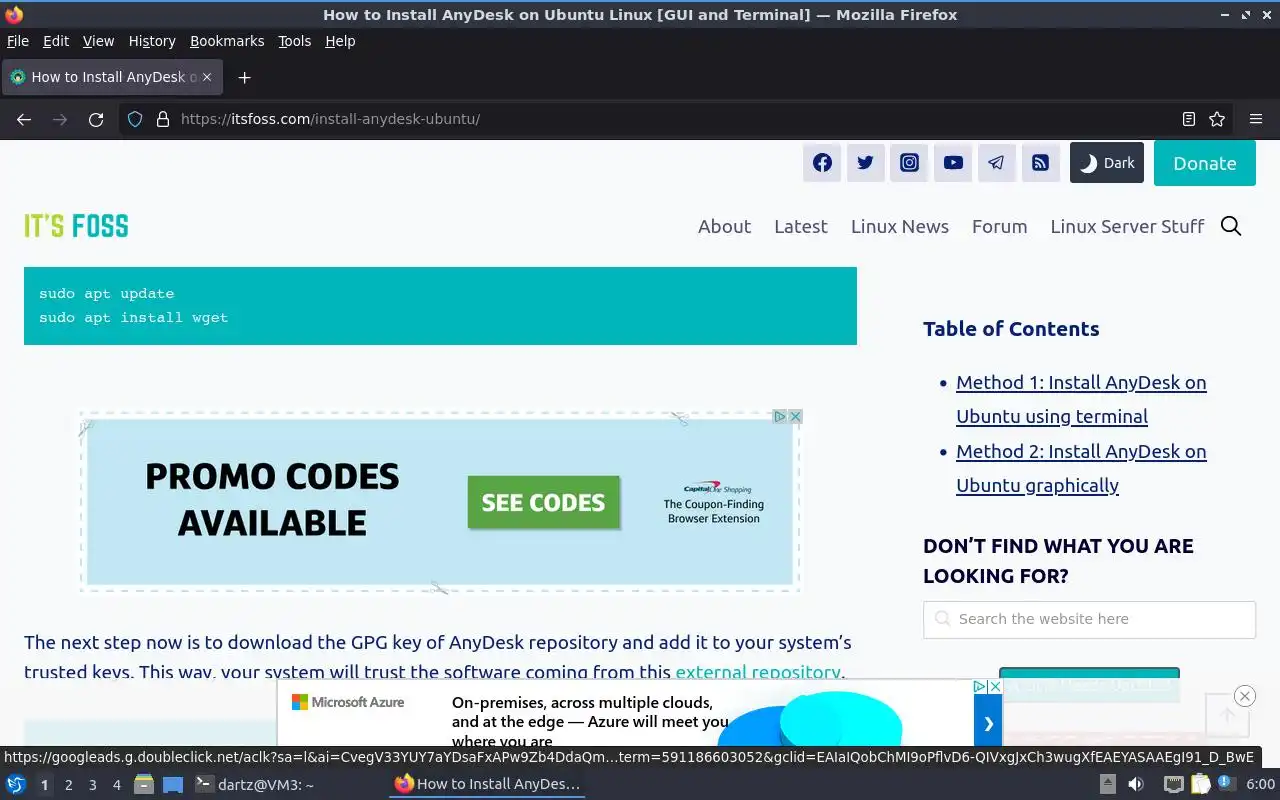Viewport: 1280px width, 800px height.
Task: Switch to workspace 4 in taskbar
Action: point(116,785)
